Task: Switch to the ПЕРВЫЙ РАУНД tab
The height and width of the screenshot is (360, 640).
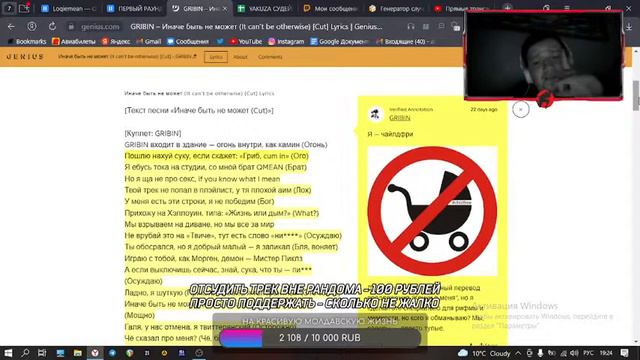Action: click(135, 9)
